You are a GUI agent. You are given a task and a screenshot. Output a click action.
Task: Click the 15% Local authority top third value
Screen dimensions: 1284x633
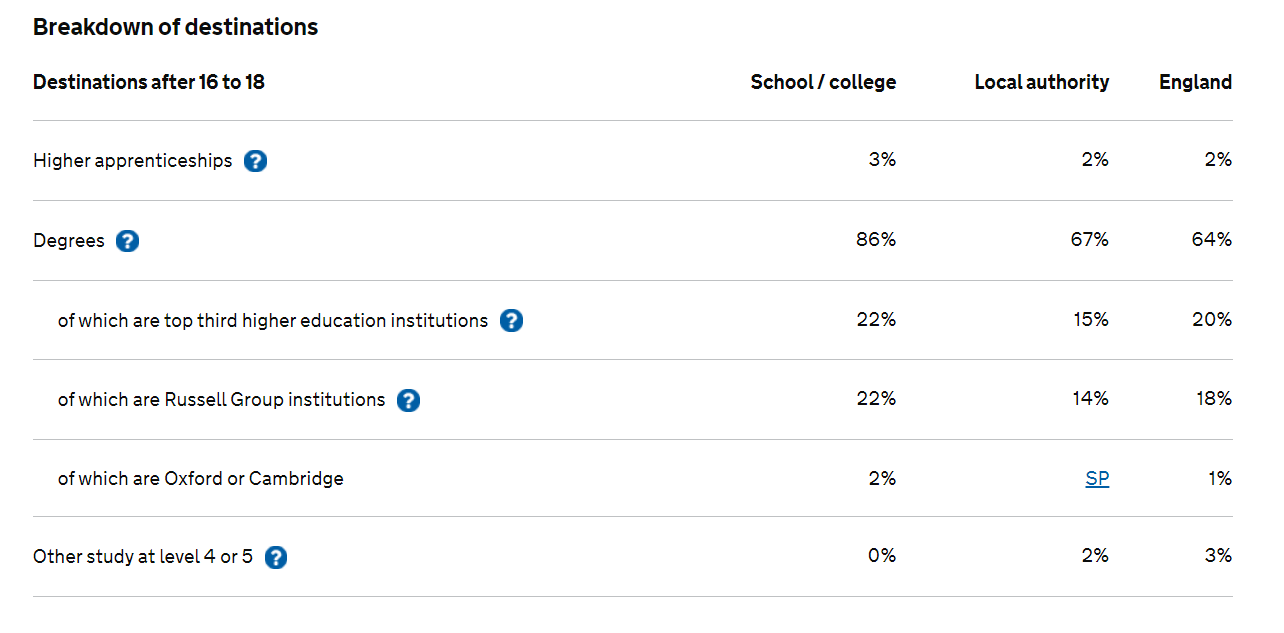(x=1090, y=320)
